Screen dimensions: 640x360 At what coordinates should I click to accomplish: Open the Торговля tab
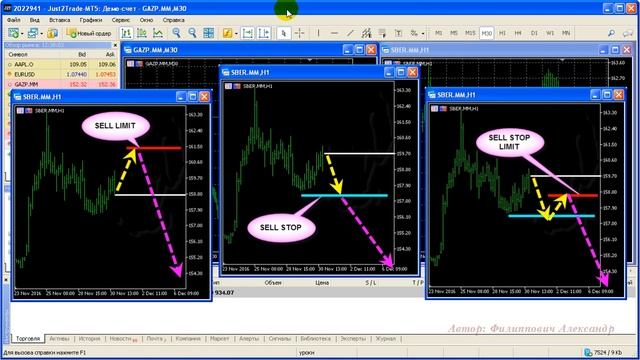click(28, 338)
